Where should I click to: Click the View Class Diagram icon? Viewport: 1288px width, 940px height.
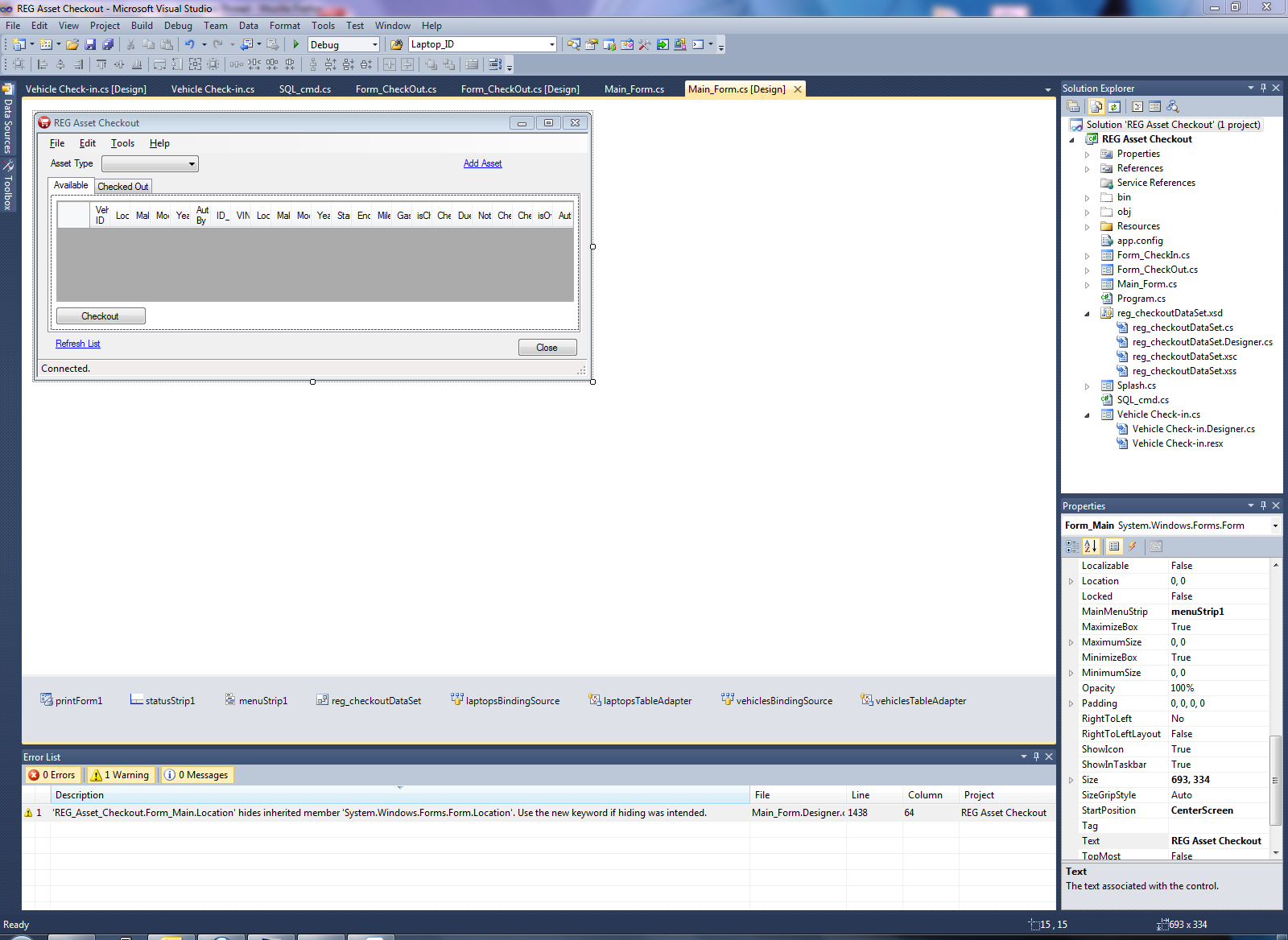pyautogui.click(x=1173, y=106)
